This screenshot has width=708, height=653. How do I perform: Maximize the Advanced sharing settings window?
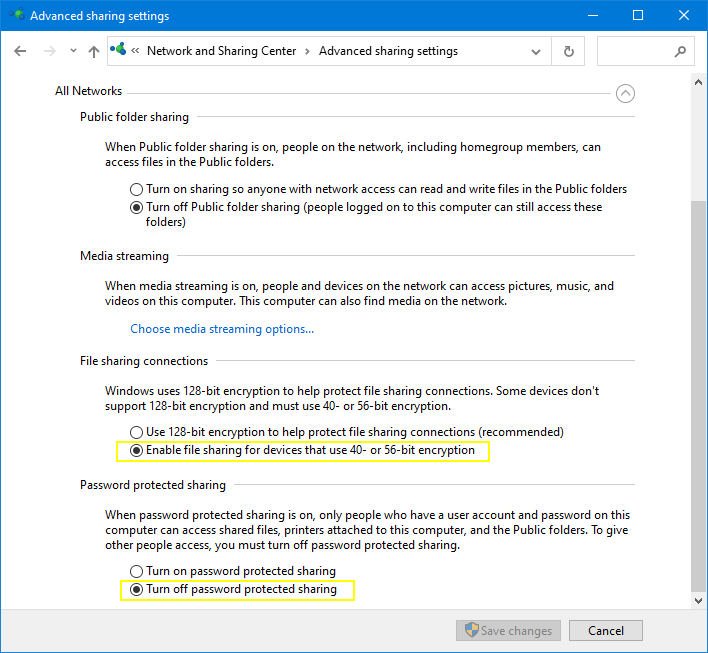click(639, 16)
